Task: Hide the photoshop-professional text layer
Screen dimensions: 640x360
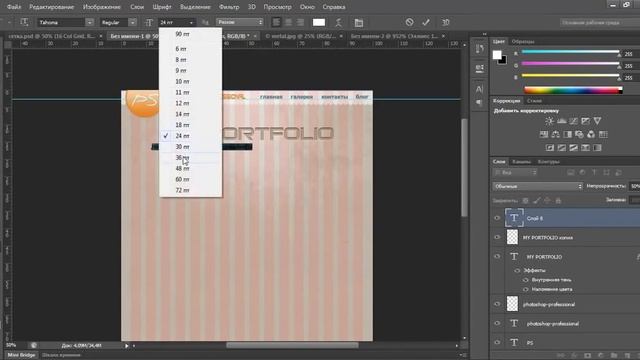Action: click(x=497, y=323)
